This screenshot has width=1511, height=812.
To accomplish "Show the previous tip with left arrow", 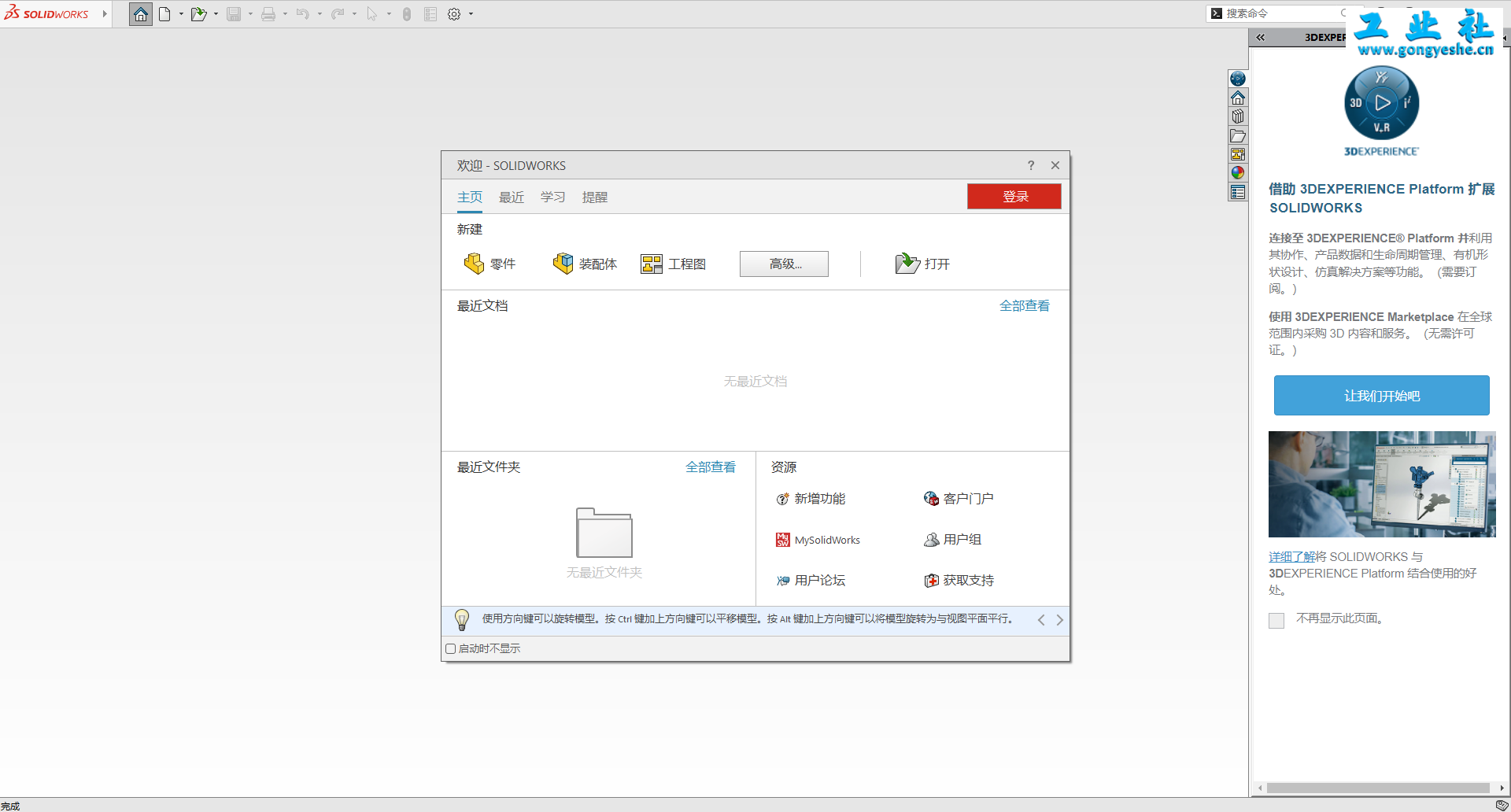I will click(x=1041, y=620).
